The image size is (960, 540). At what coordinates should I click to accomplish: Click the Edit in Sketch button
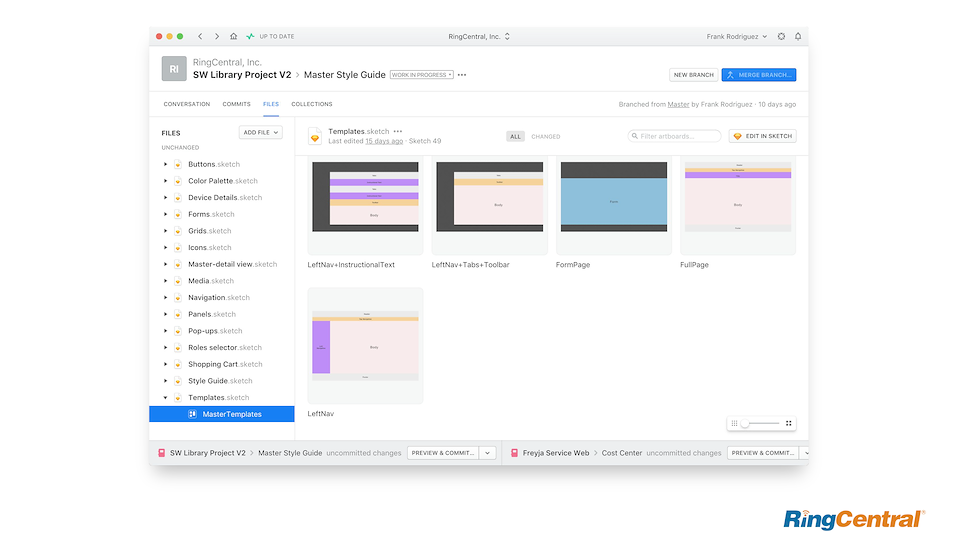click(762, 136)
